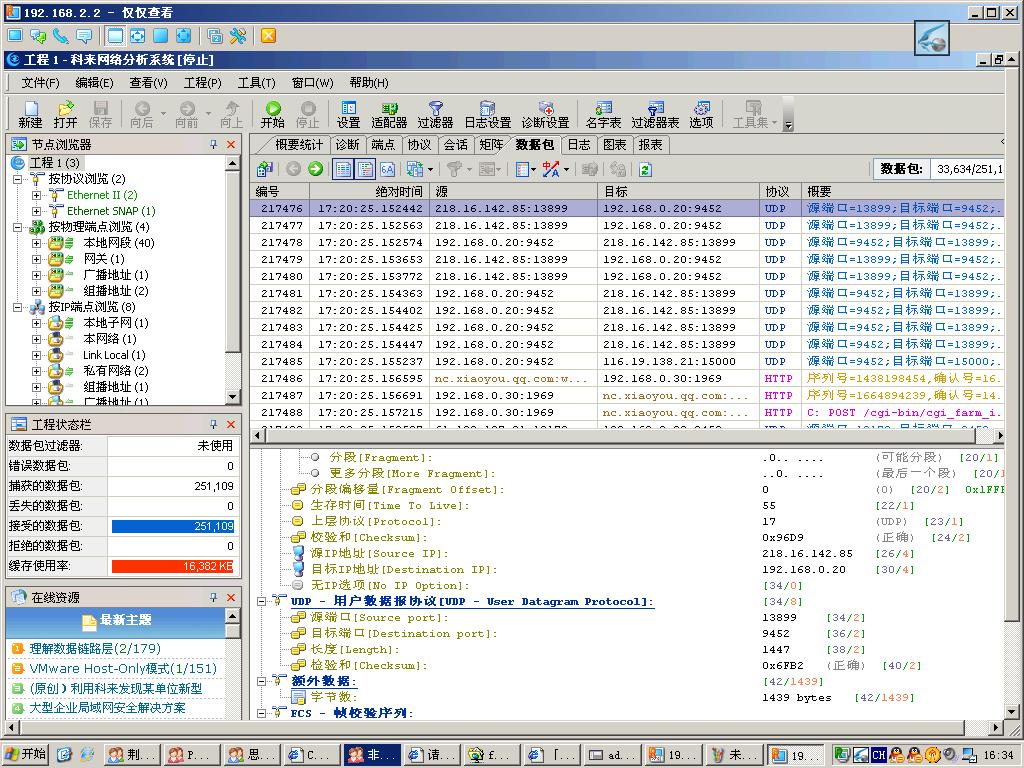Open the 工具(T) menu
Image resolution: width=1024 pixels, height=768 pixels.
256,83
